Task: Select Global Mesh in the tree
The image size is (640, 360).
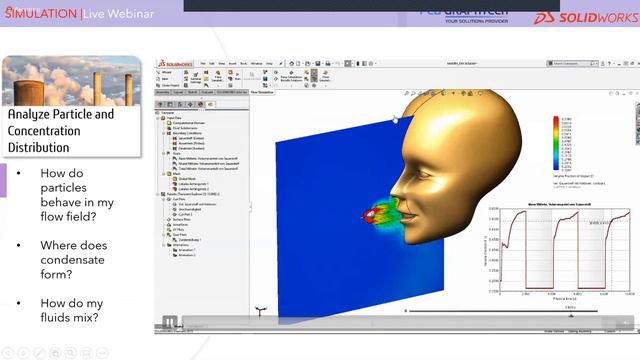Action: pyautogui.click(x=184, y=179)
